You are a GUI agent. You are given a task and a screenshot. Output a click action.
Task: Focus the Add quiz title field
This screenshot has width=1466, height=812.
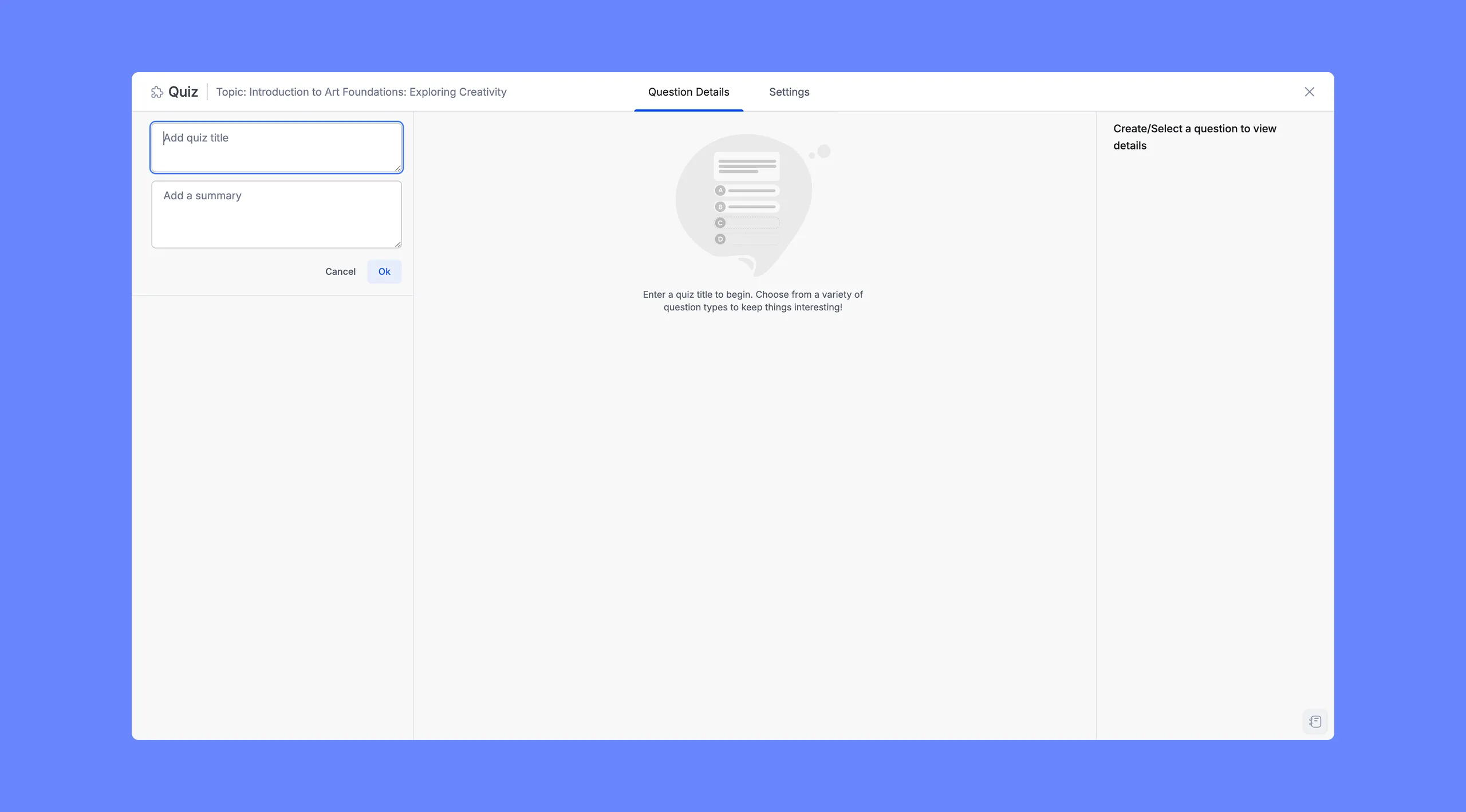(277, 147)
